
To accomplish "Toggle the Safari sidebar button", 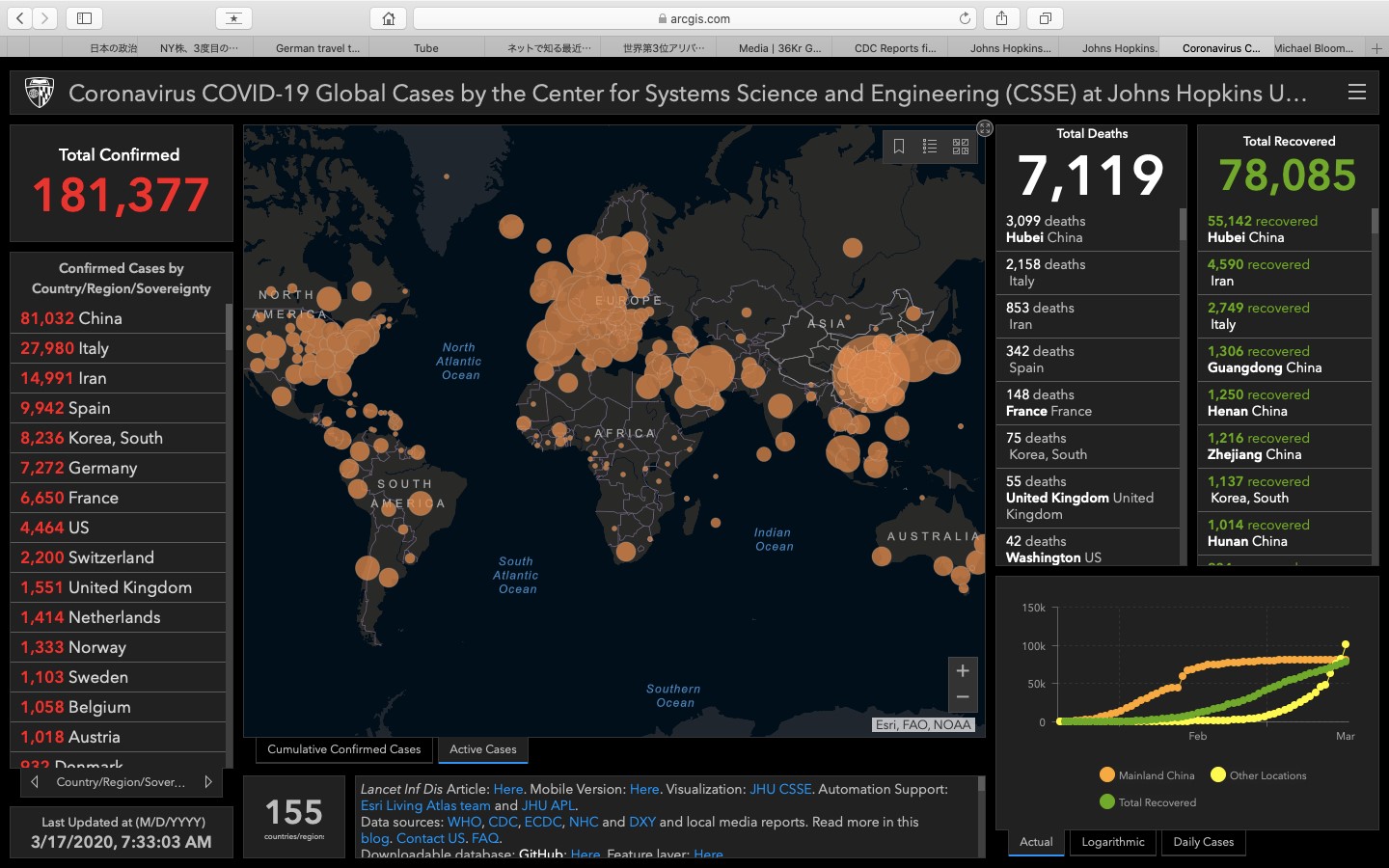I will tap(84, 18).
